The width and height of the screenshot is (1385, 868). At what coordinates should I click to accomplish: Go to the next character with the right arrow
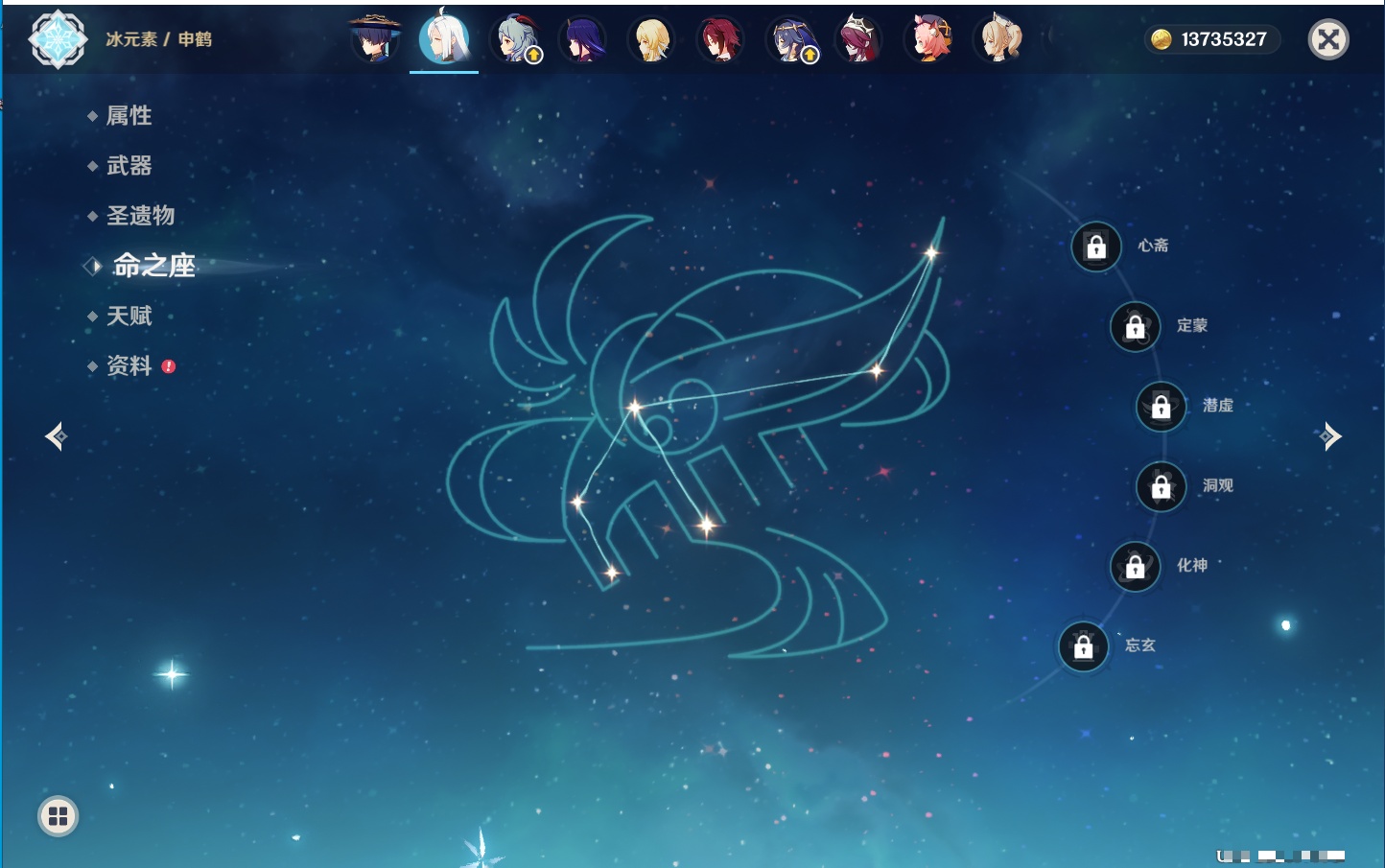[x=1329, y=436]
